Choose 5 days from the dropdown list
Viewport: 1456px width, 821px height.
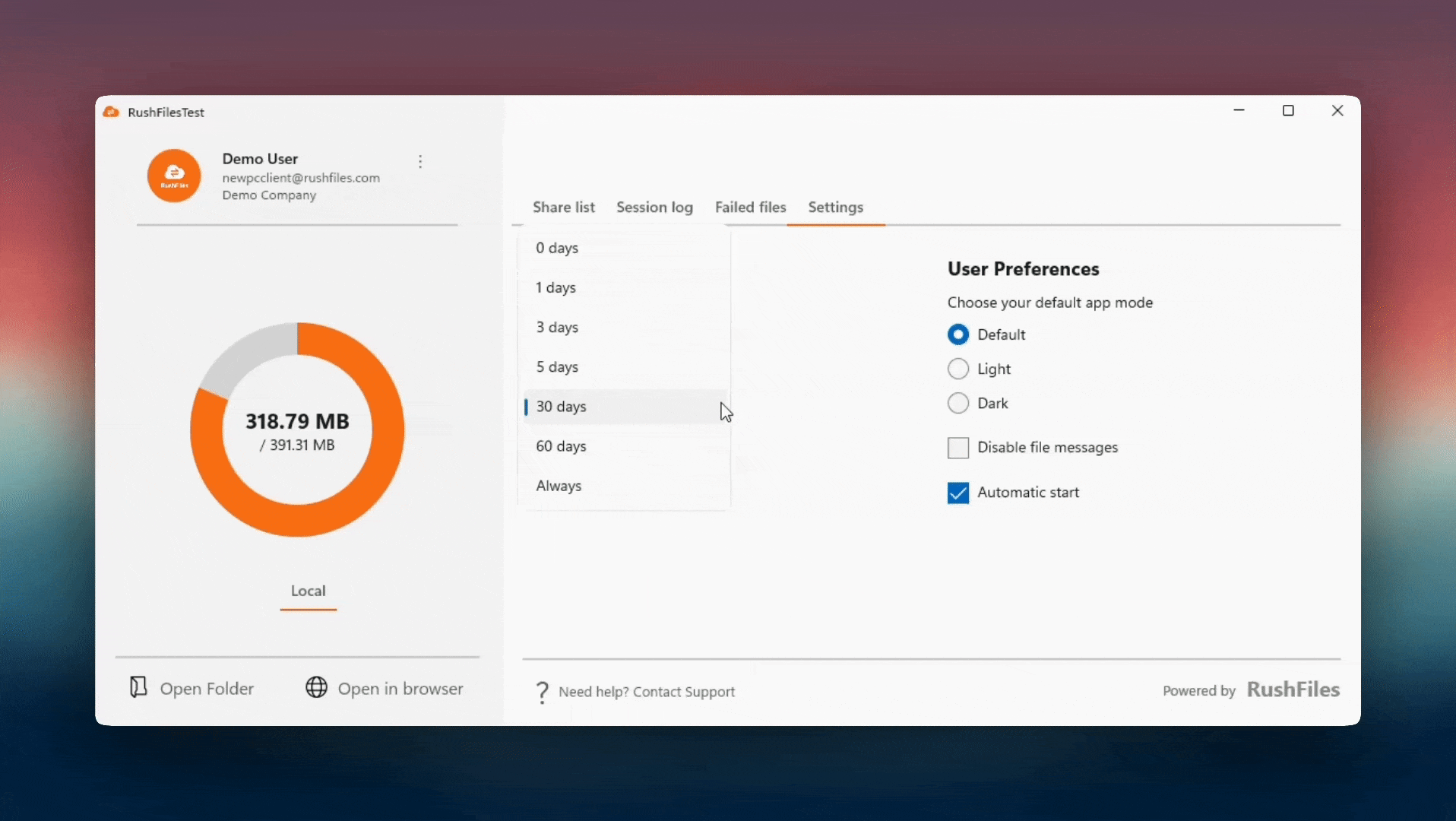click(x=624, y=366)
